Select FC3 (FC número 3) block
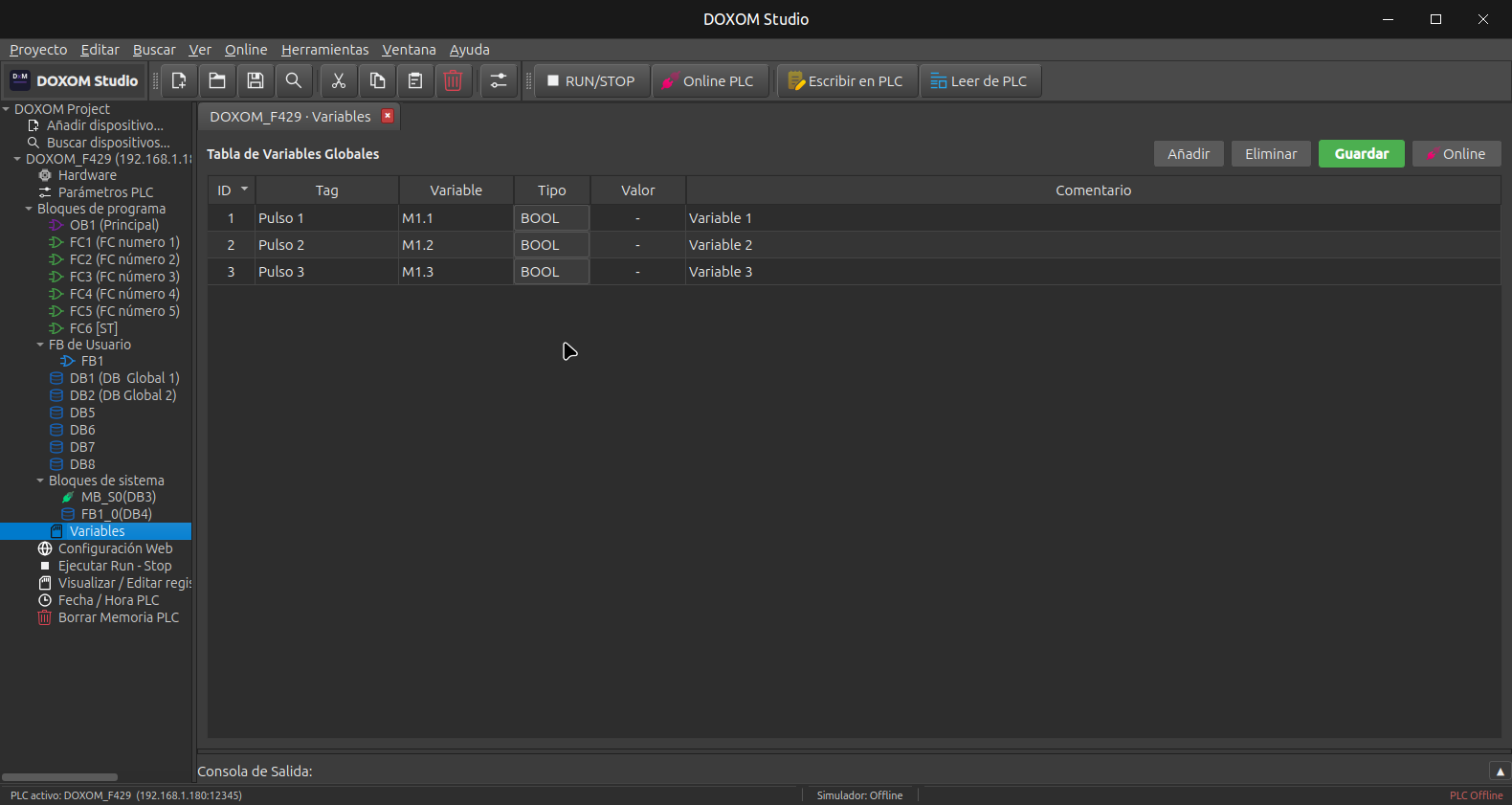Viewport: 1512px width, 805px height. tap(124, 277)
